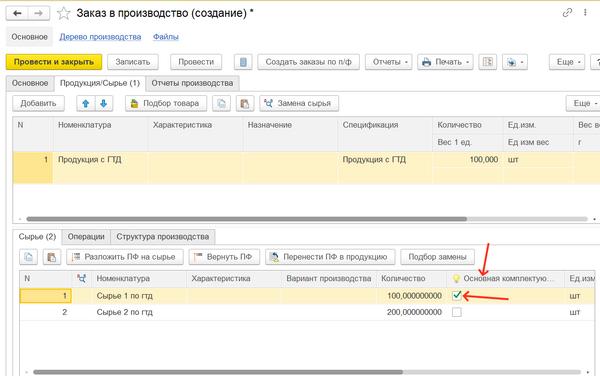Click the quantity 200,000000000 cell
The height and width of the screenshot is (376, 600).
(411, 312)
